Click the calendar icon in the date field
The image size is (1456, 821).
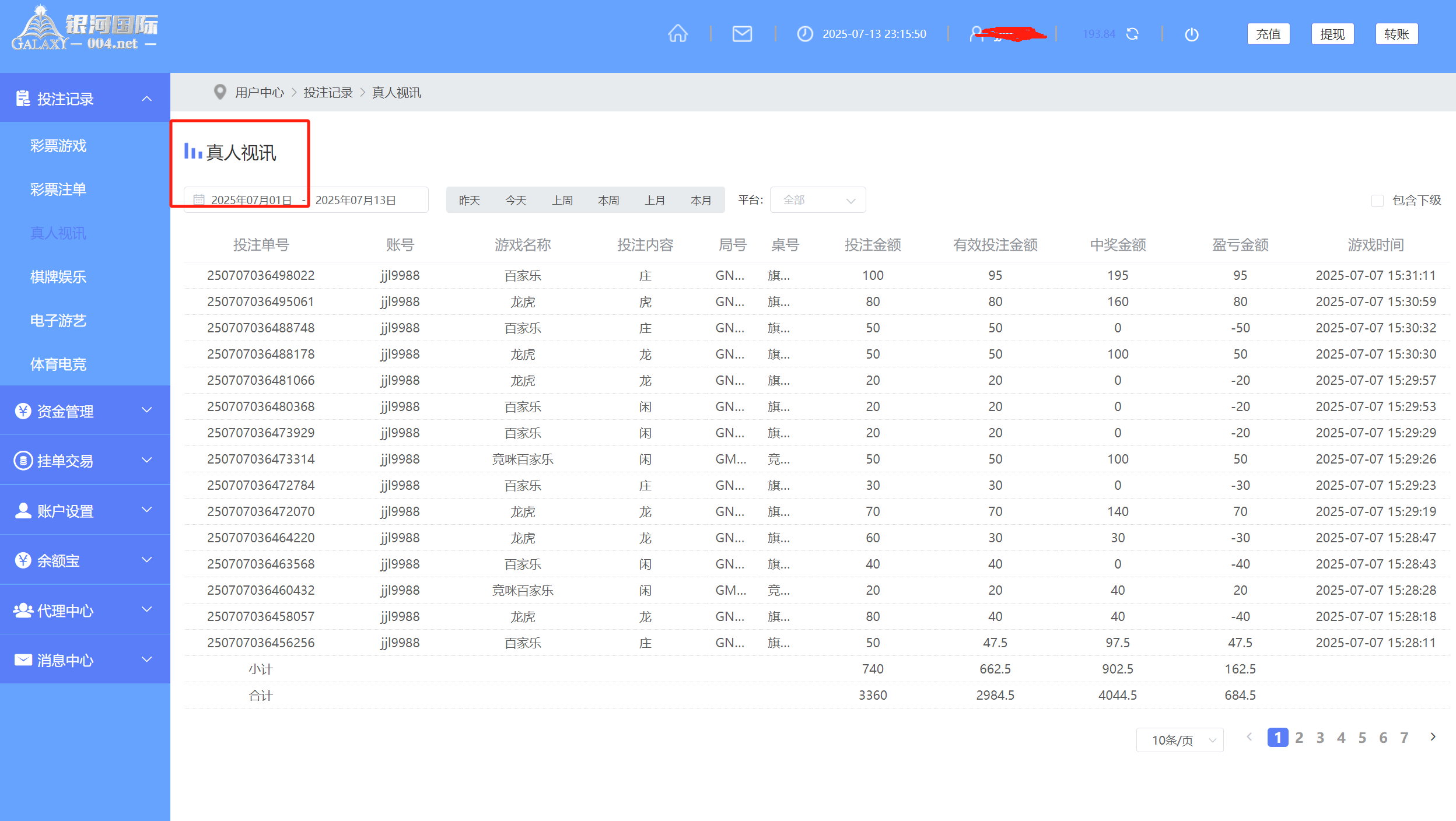coord(199,200)
